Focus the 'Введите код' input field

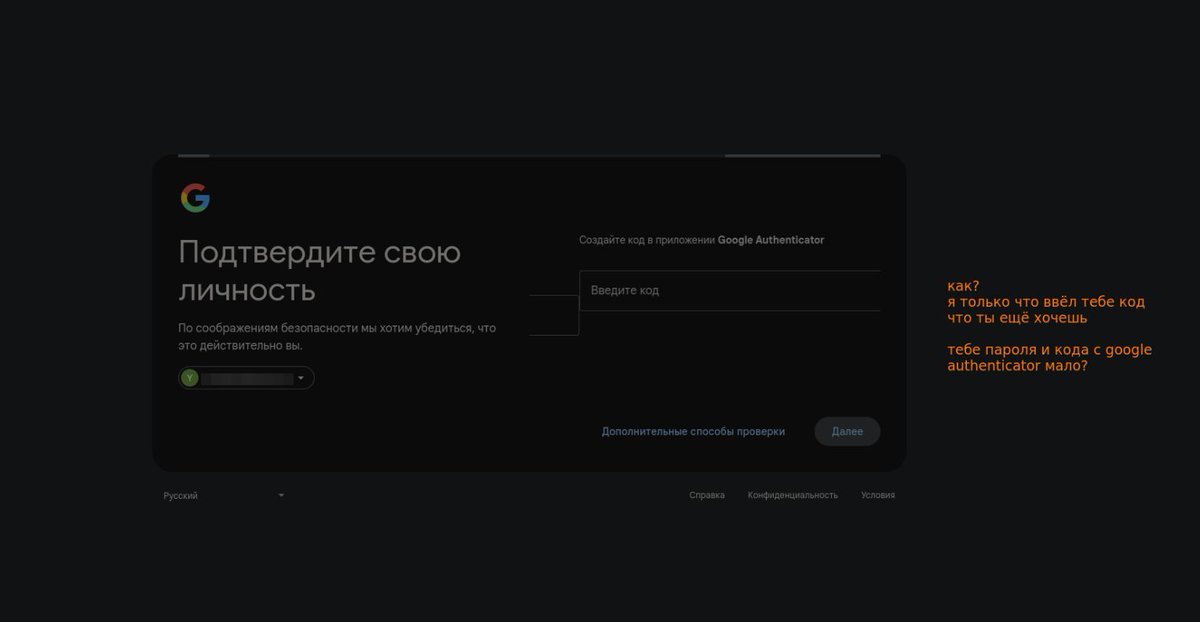[730, 290]
